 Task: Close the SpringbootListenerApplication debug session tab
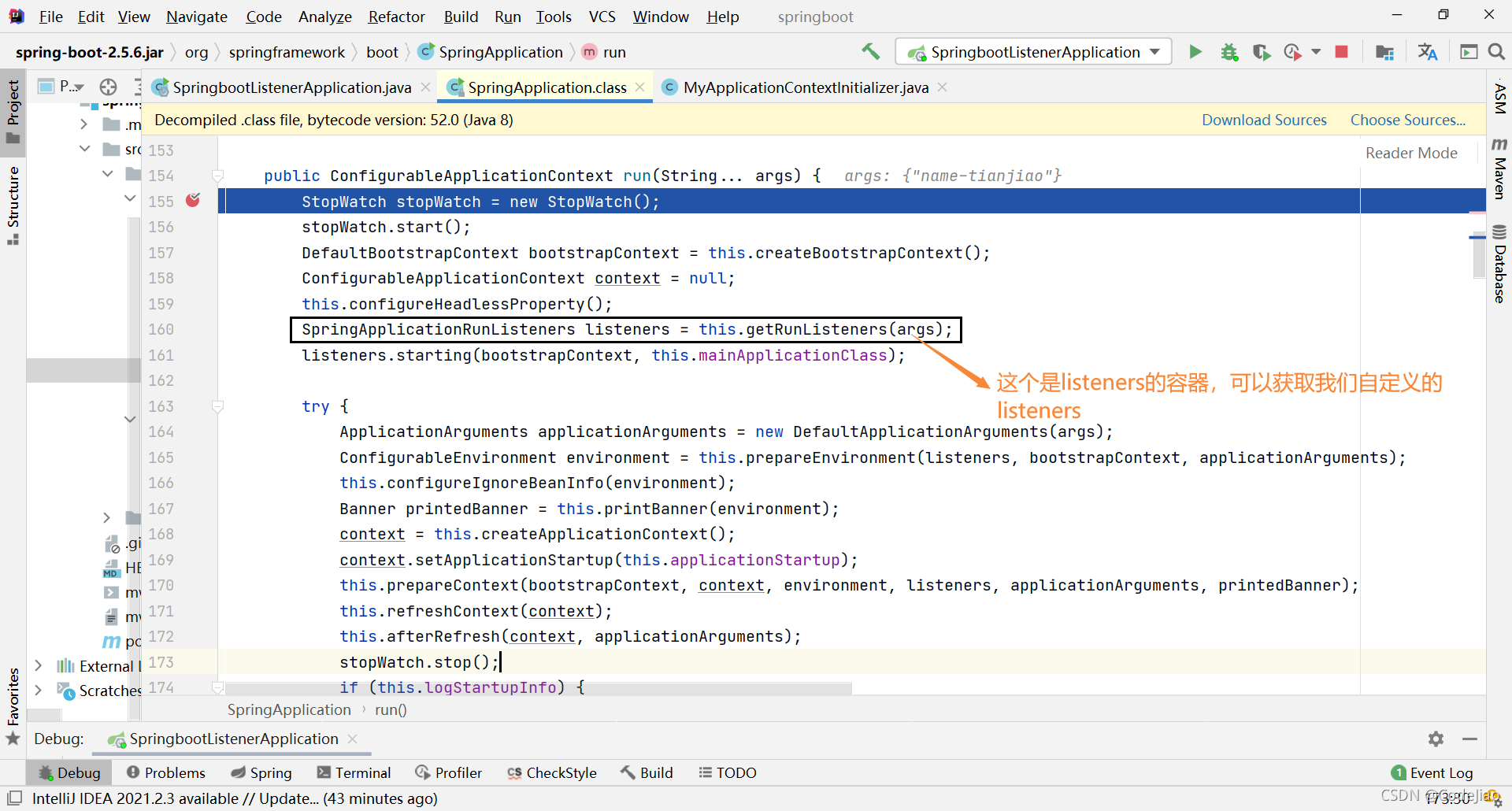tap(353, 739)
